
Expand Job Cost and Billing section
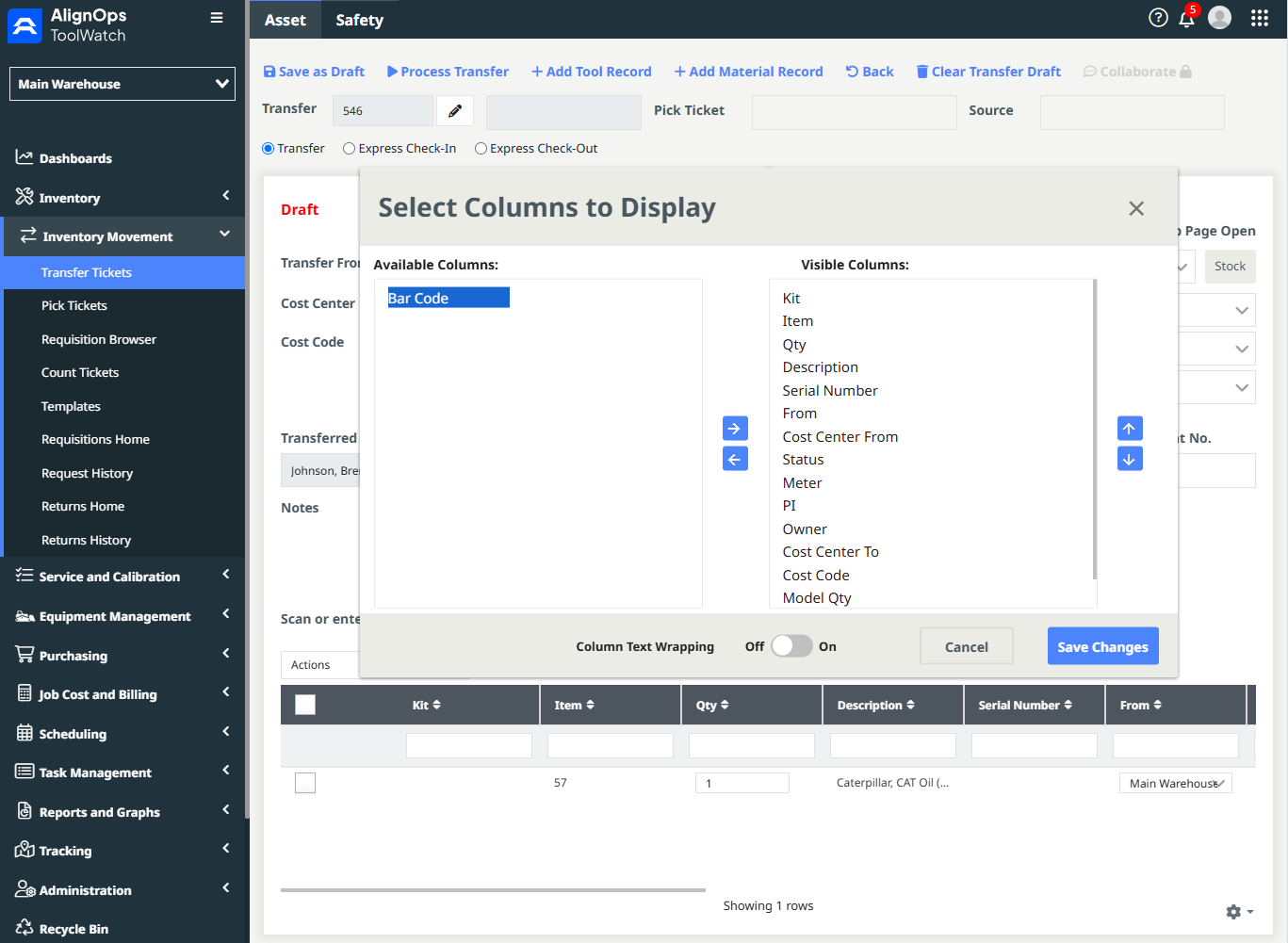click(x=122, y=694)
